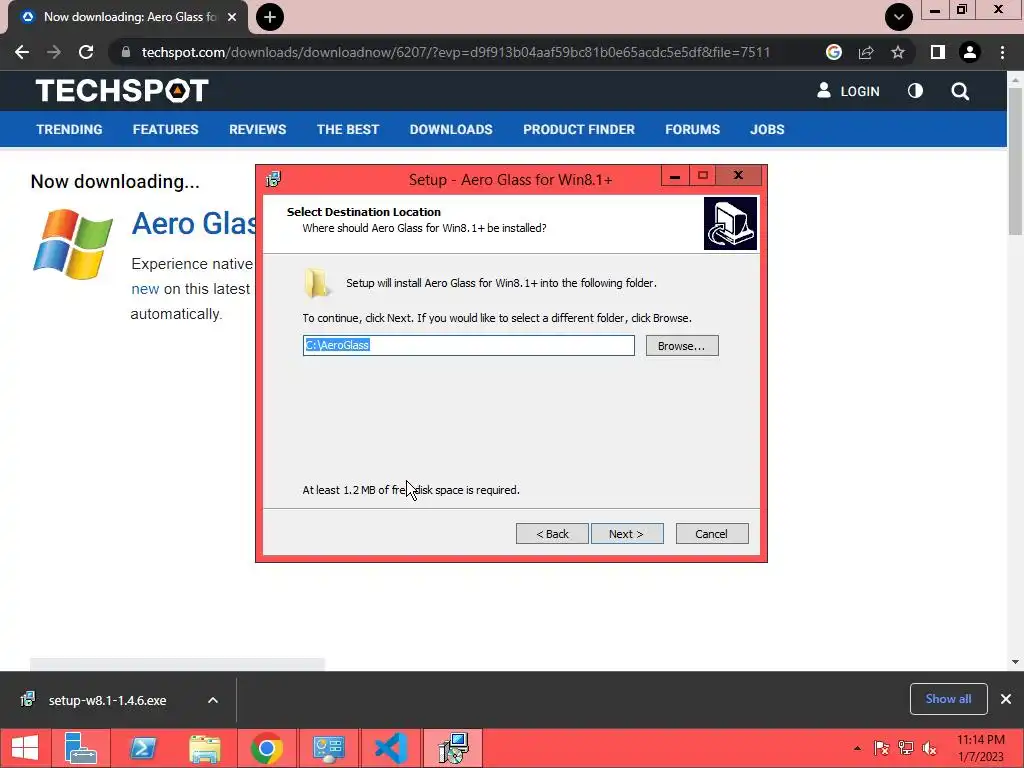This screenshot has height=768, width=1024.
Task: Open Visual Studio Code from taskbar
Action: coord(391,748)
